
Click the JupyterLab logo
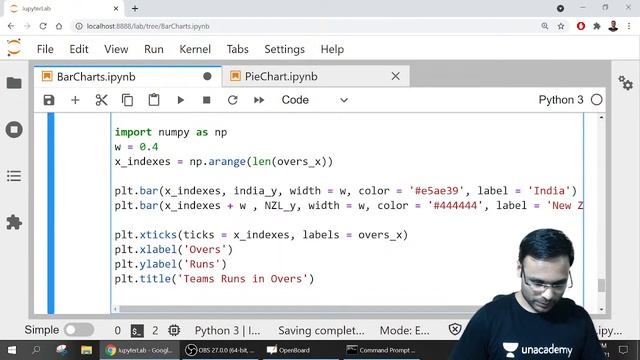coord(14,48)
